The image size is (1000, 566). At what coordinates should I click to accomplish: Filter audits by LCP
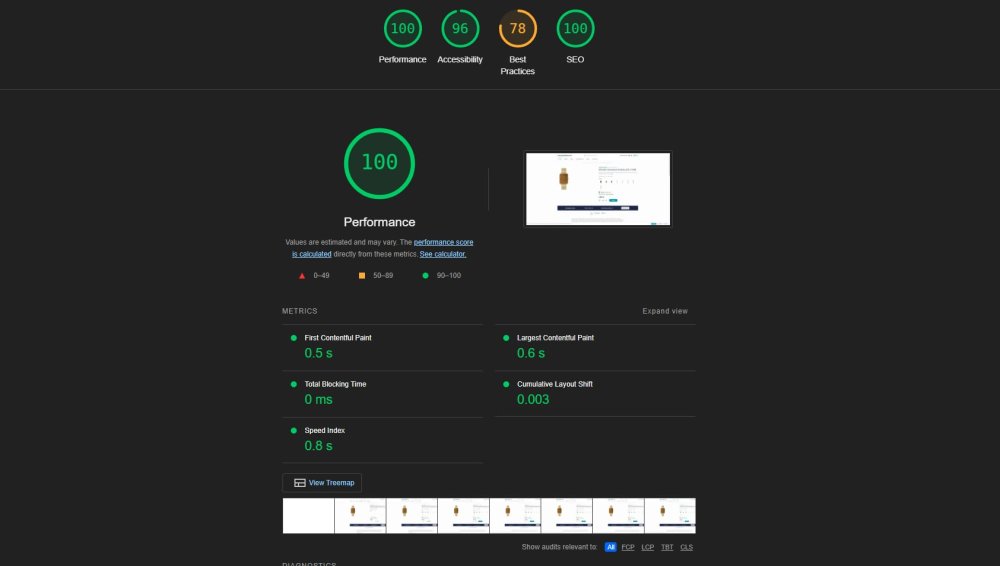(648, 547)
